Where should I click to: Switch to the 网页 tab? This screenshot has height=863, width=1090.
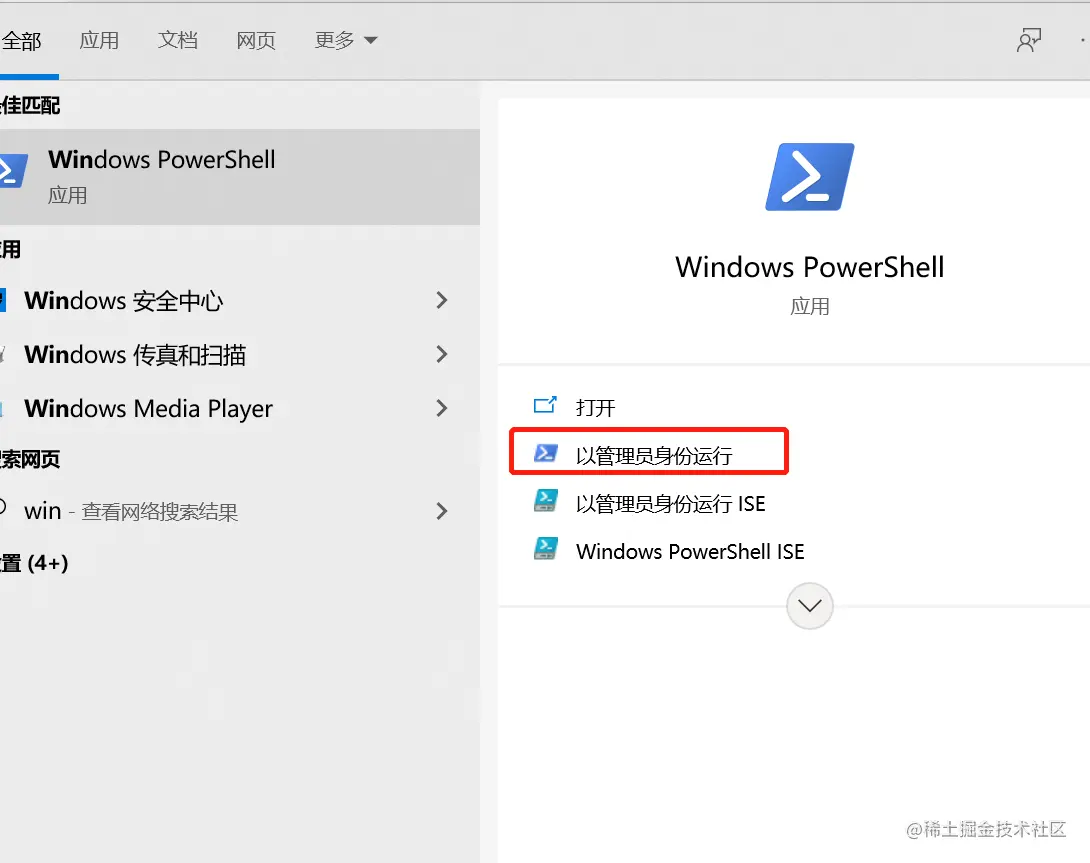256,40
